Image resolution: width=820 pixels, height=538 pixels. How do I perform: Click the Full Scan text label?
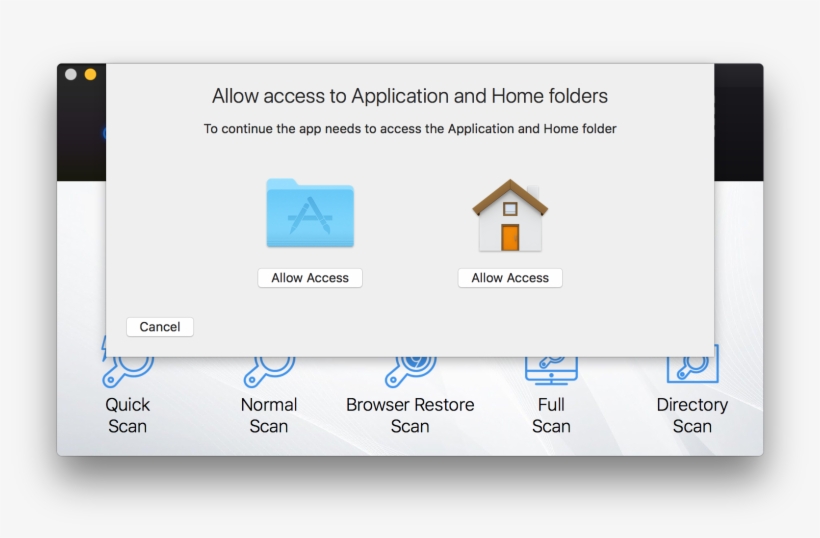pyautogui.click(x=551, y=415)
